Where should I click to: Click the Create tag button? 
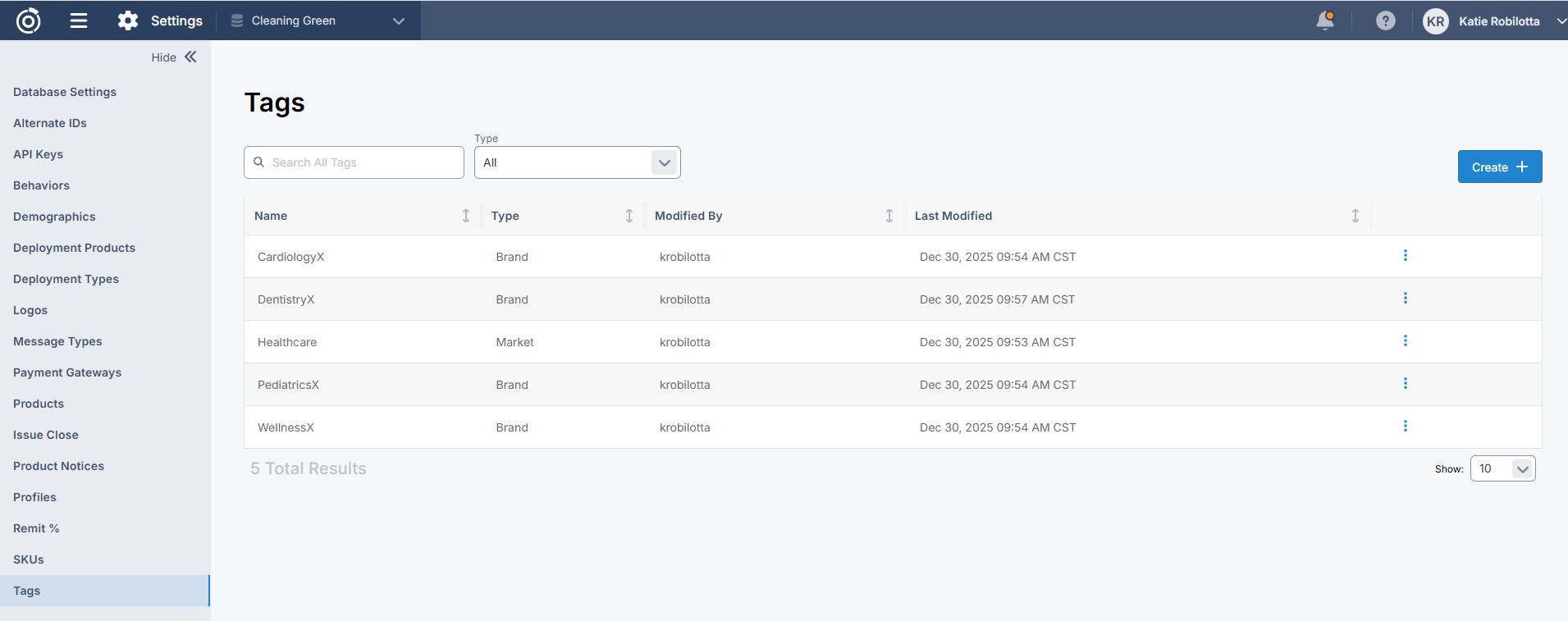coord(1499,167)
